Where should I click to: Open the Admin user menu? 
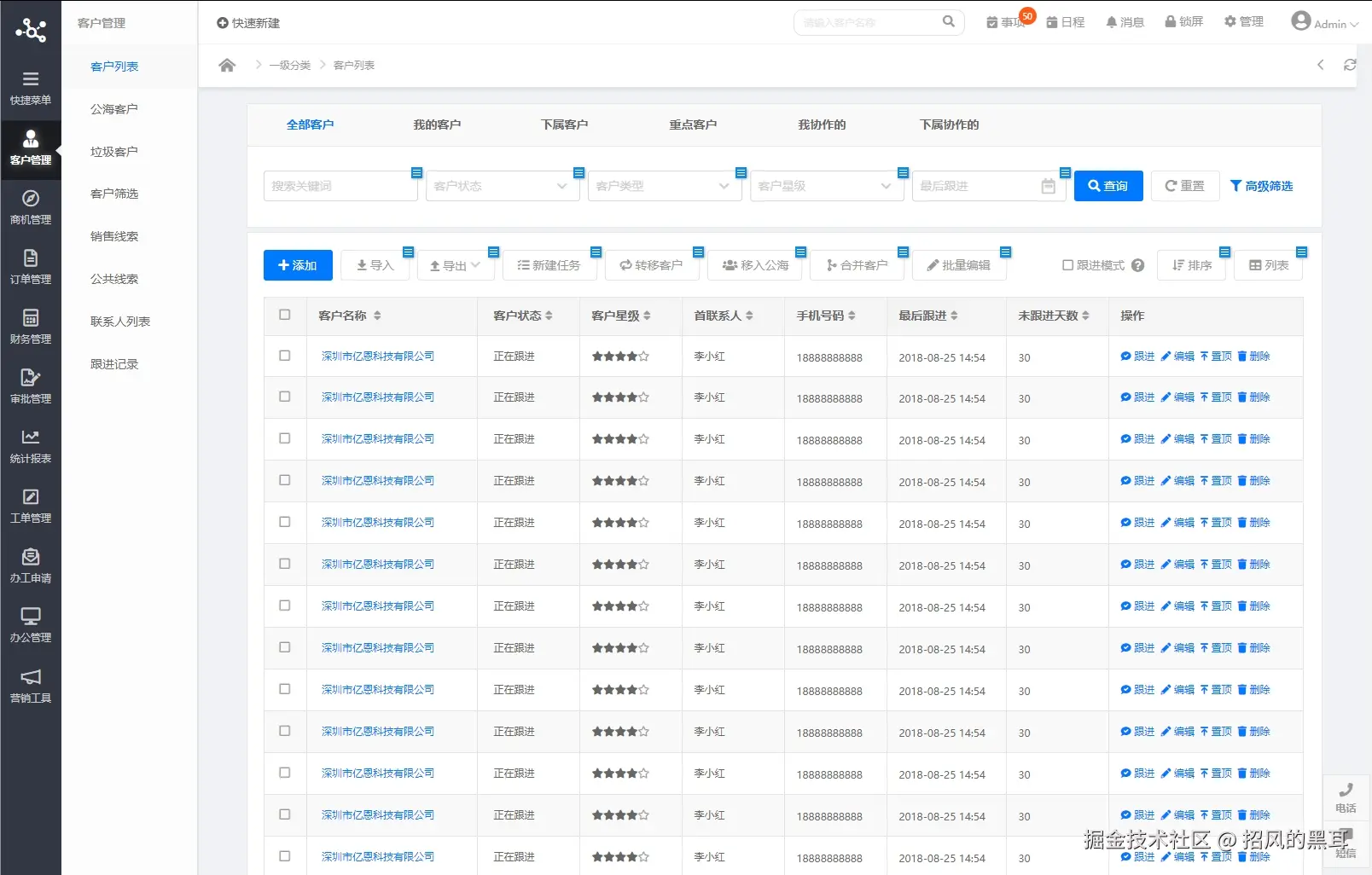tap(1324, 22)
